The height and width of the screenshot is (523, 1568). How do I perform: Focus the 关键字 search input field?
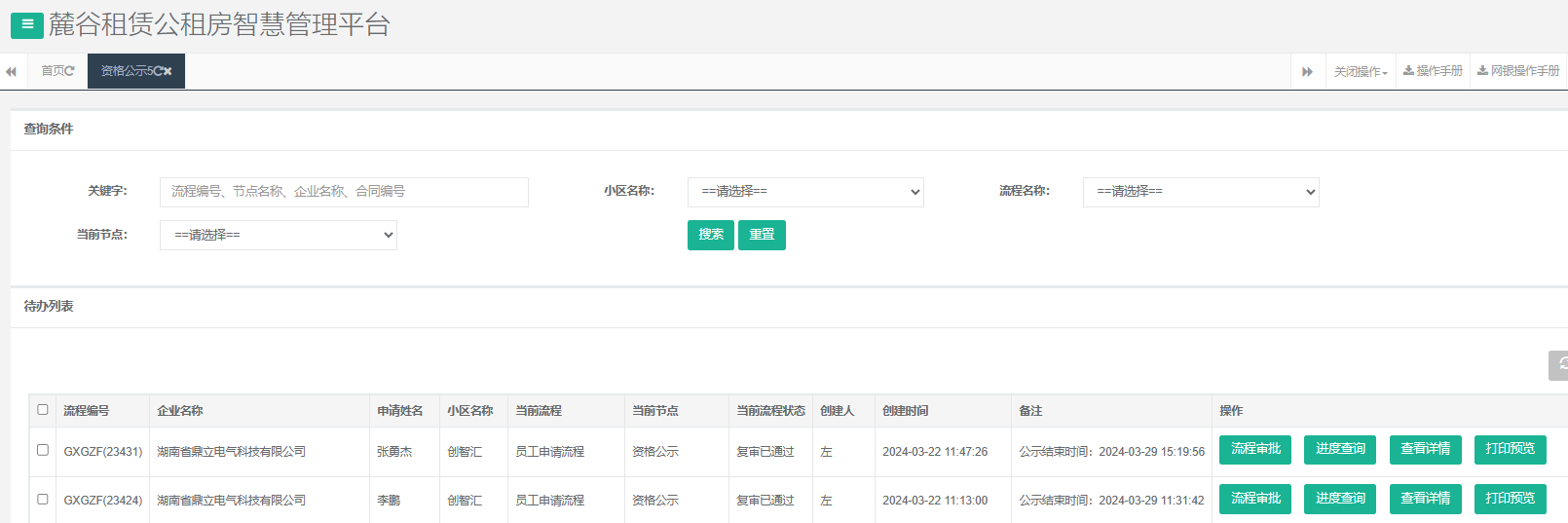(x=344, y=192)
